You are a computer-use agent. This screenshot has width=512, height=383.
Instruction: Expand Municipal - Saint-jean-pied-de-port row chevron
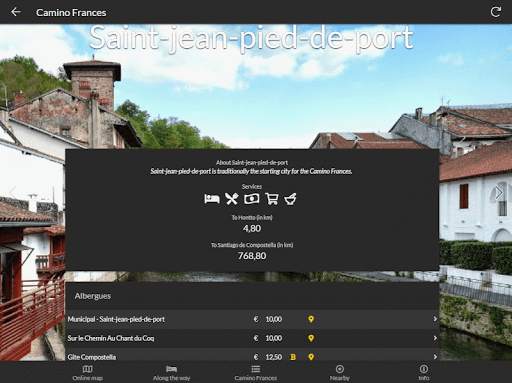coord(435,319)
